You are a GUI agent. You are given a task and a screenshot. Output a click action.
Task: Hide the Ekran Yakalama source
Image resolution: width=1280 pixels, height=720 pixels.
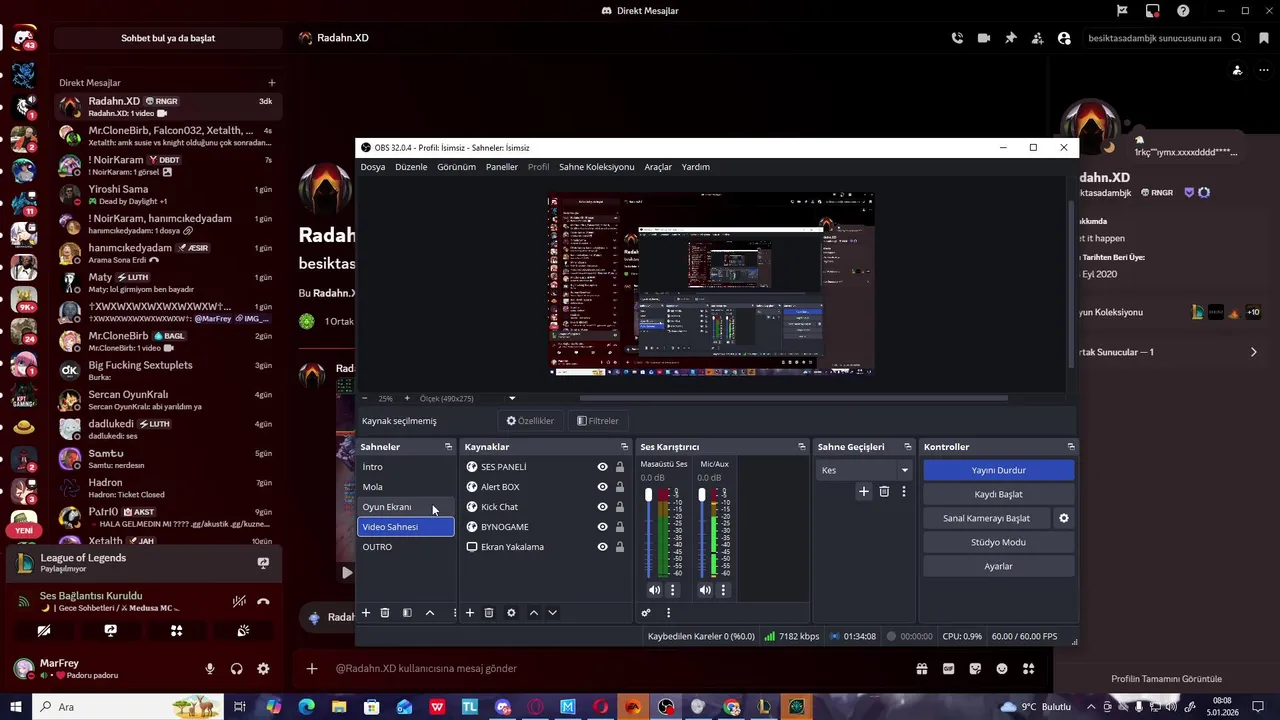[602, 547]
